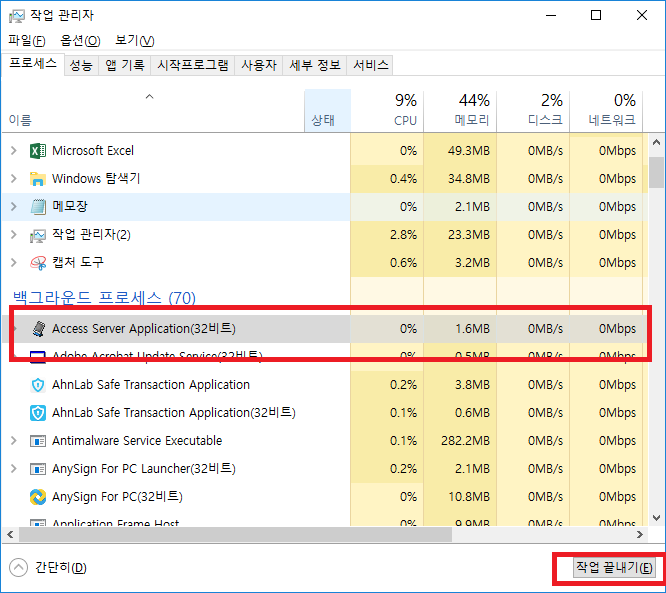Sort by the 이름 column header
The width and height of the screenshot is (666, 593).
pos(153,111)
